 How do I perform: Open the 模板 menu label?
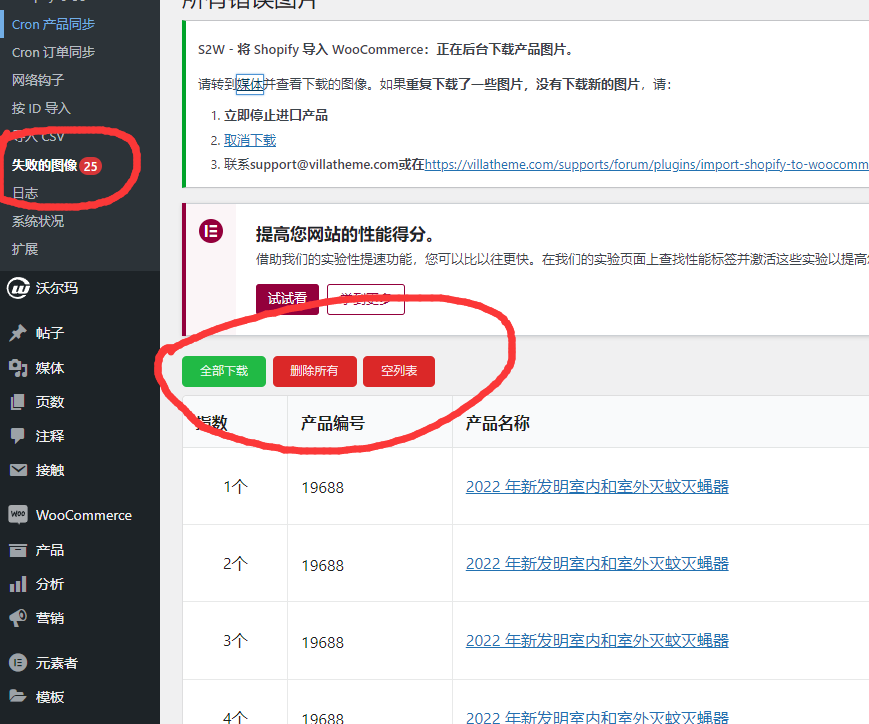click(50, 697)
